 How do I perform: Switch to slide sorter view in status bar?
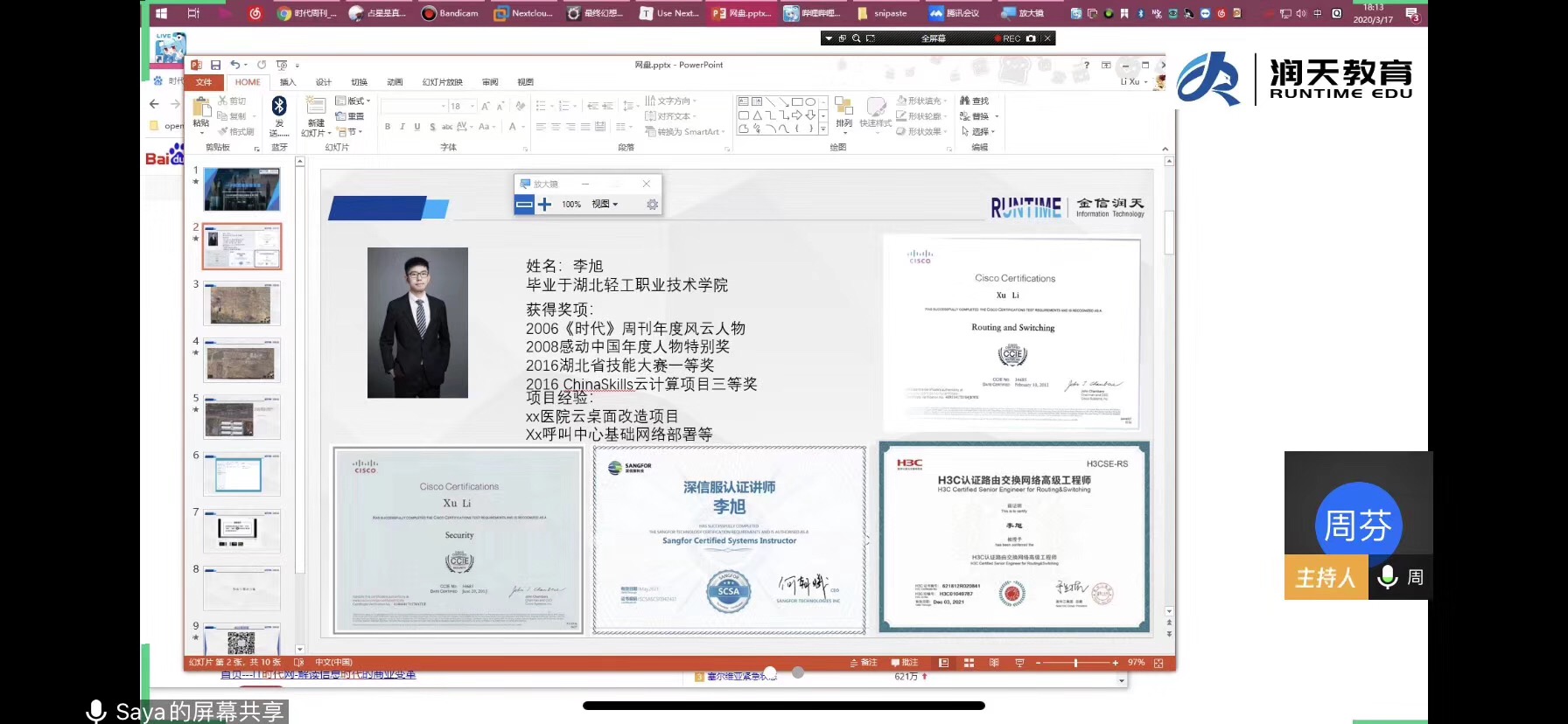pos(969,664)
